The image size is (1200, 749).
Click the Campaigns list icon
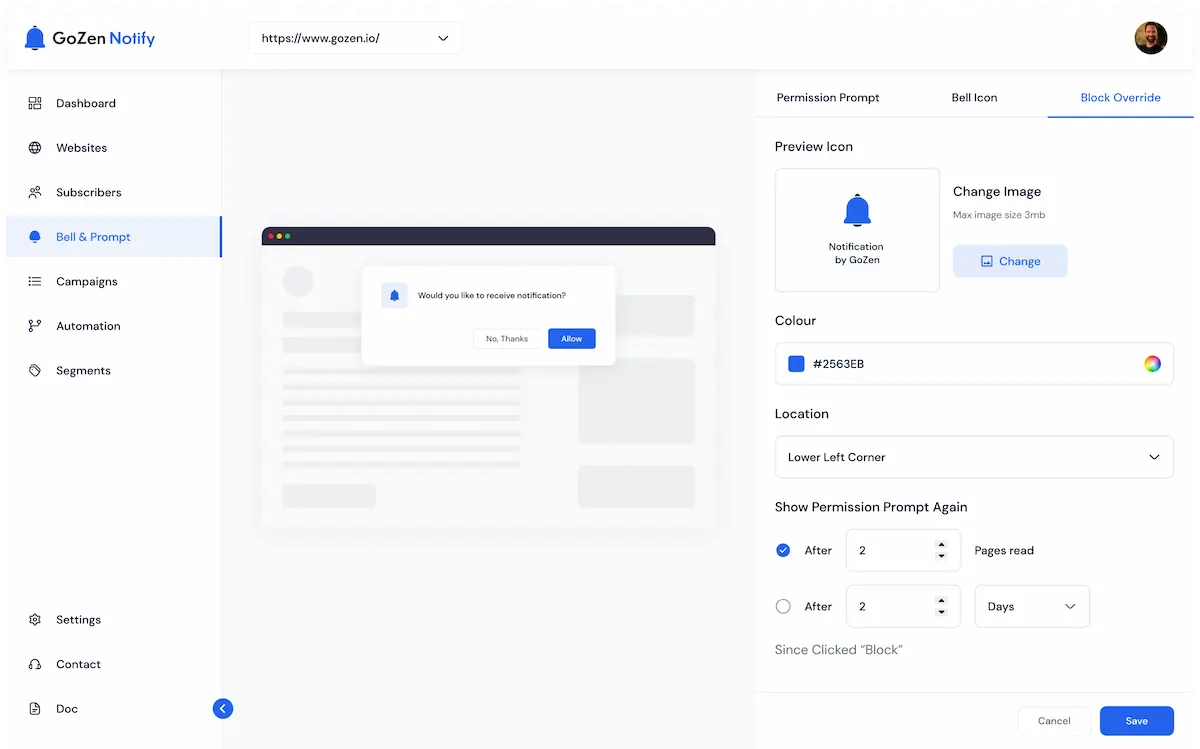pos(35,282)
